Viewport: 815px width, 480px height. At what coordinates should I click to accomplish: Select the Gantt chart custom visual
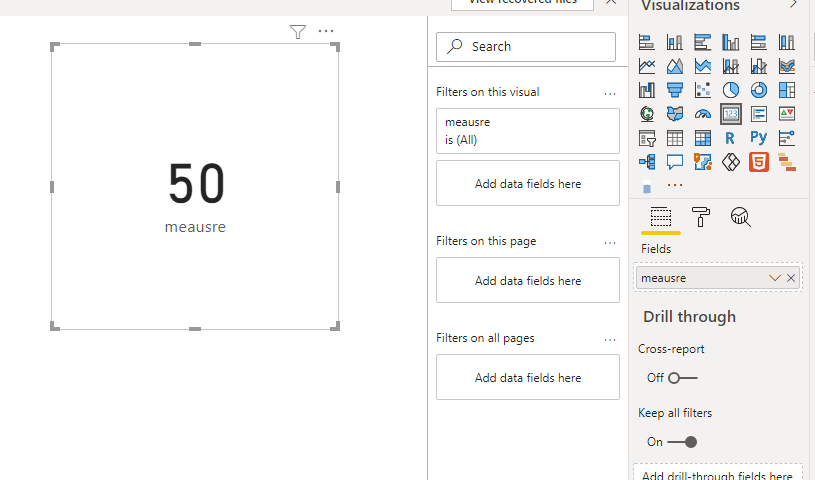[787, 162]
